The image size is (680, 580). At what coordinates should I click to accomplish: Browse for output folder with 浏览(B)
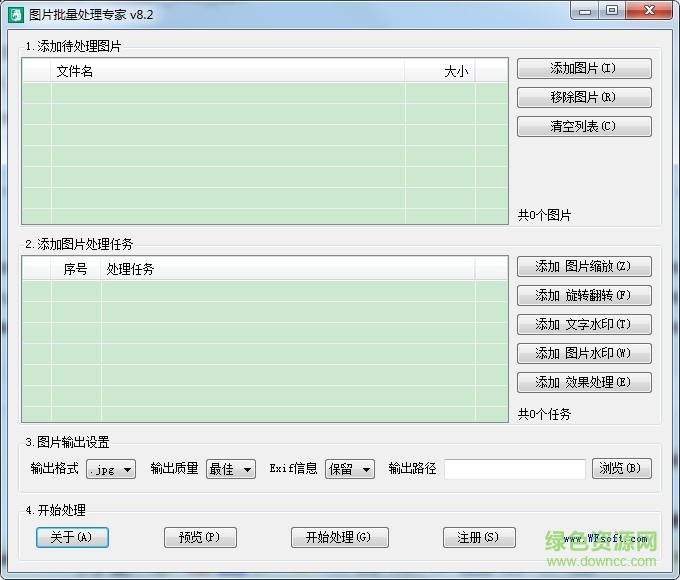(621, 469)
